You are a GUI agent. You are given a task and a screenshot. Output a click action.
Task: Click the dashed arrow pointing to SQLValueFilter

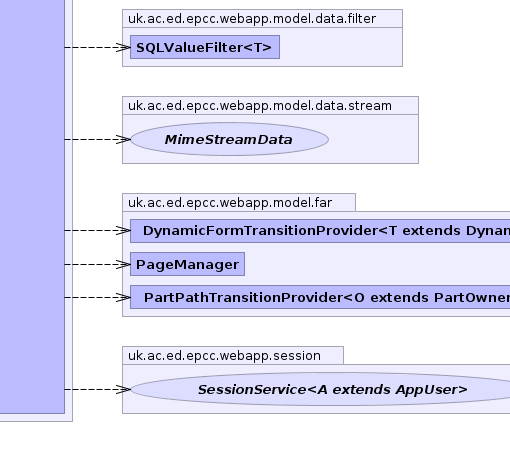point(97,47)
